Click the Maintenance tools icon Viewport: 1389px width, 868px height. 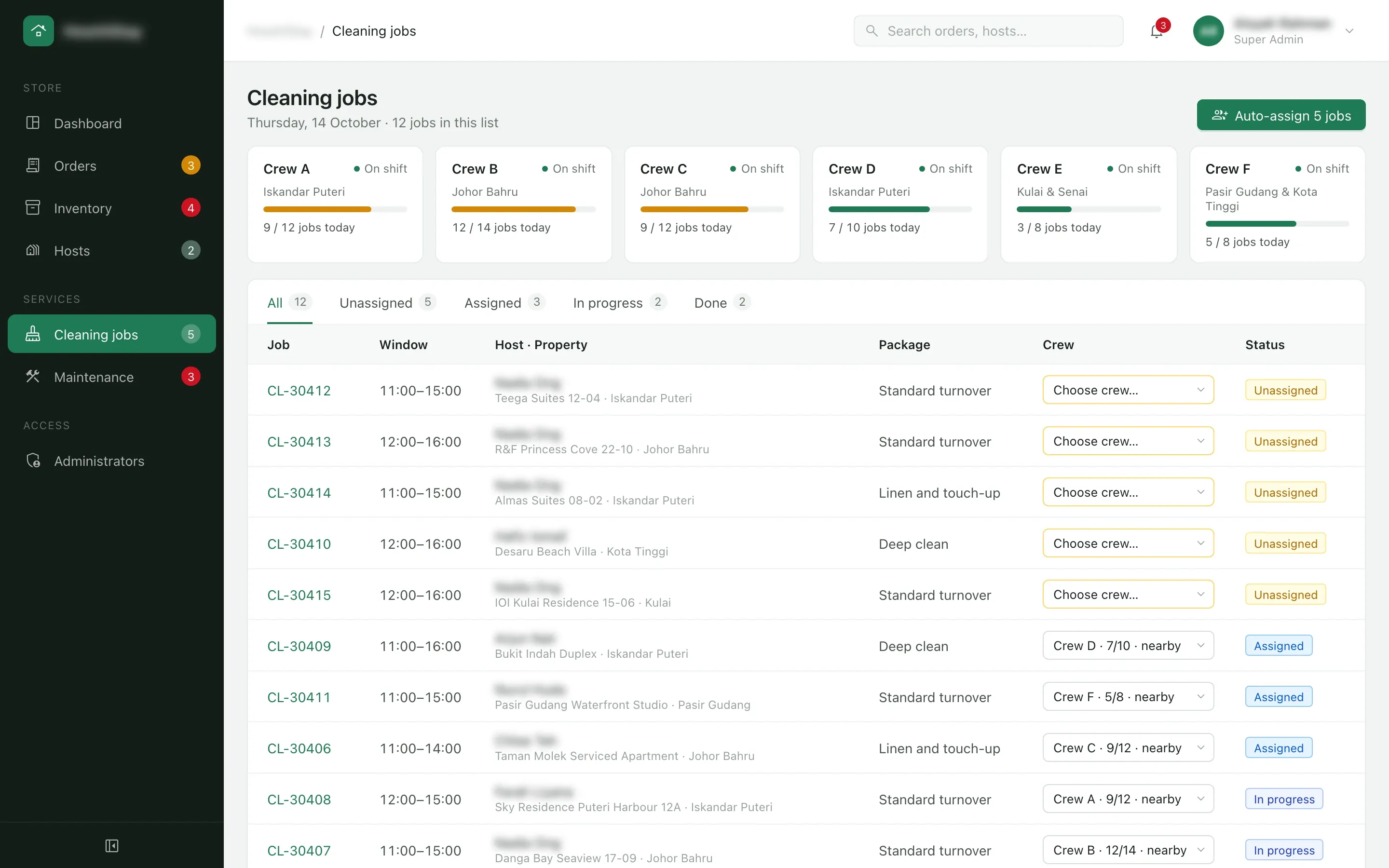tap(33, 377)
